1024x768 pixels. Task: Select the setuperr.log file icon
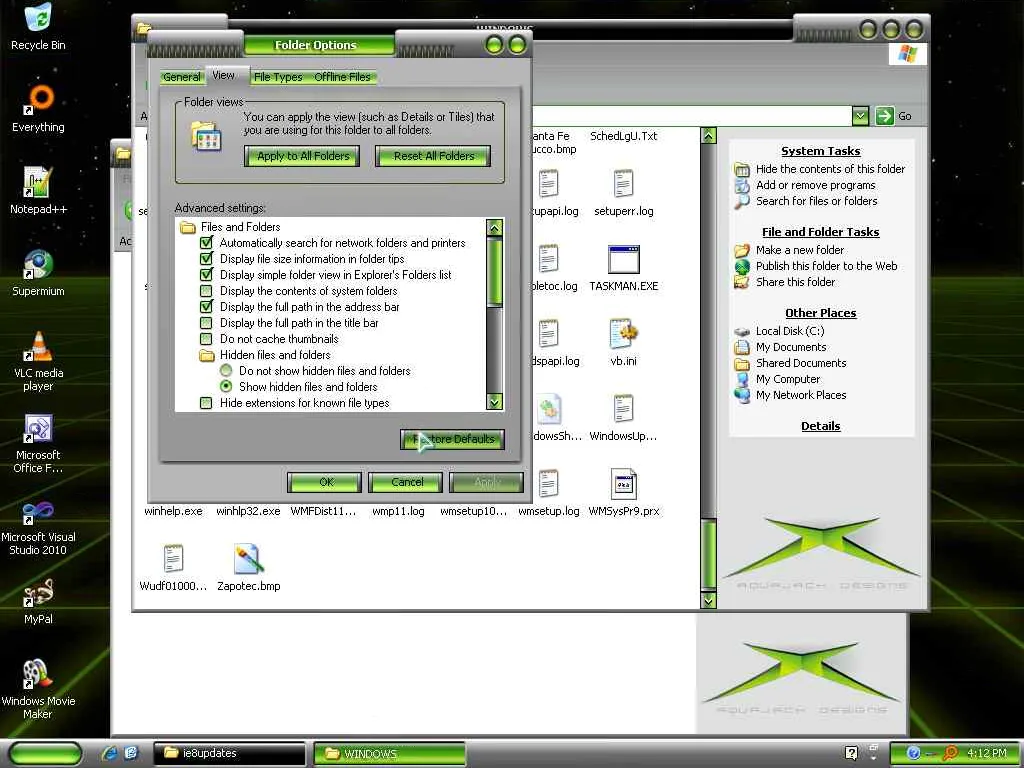tap(623, 185)
